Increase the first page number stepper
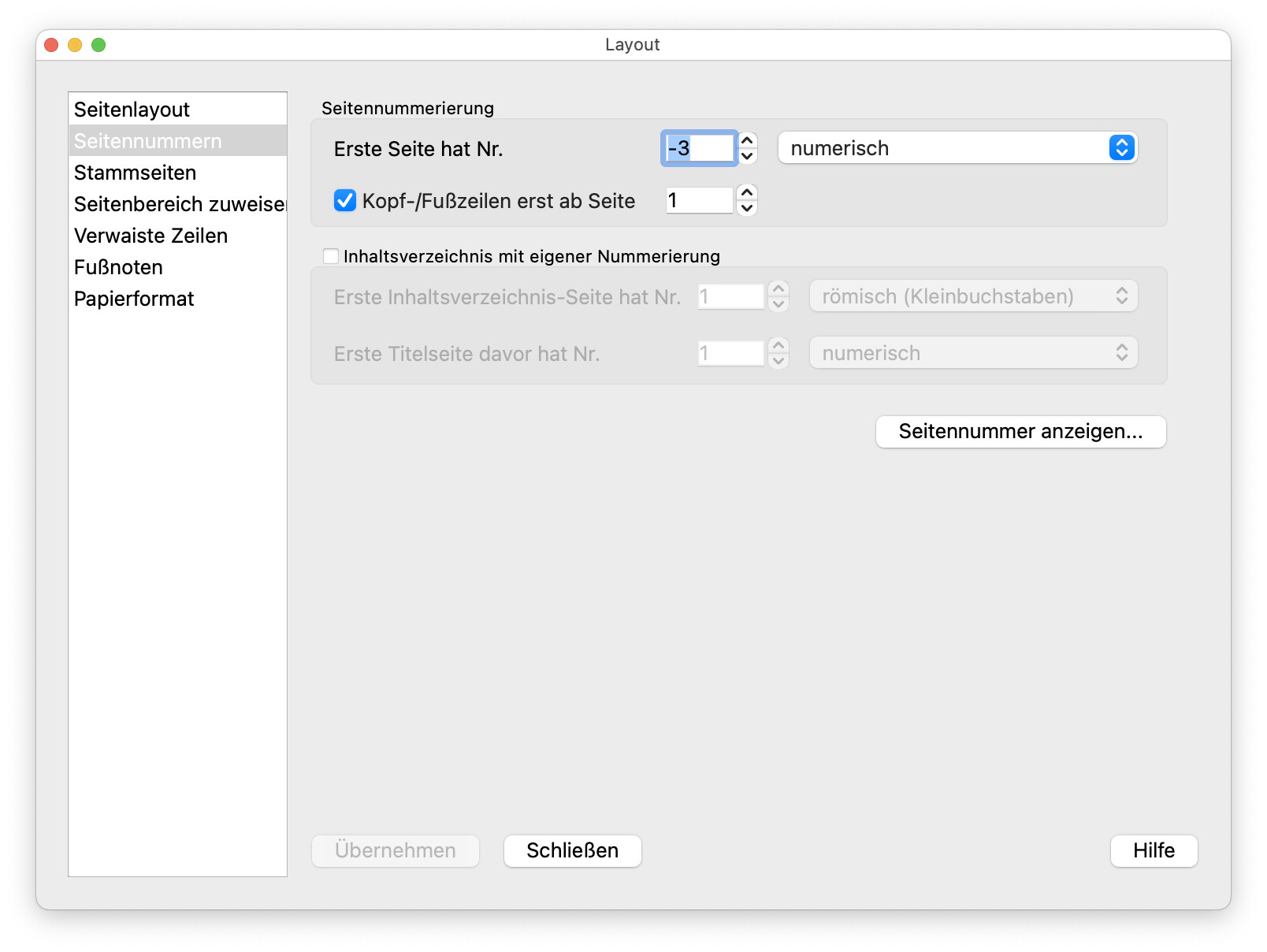1267x952 pixels. coord(747,140)
